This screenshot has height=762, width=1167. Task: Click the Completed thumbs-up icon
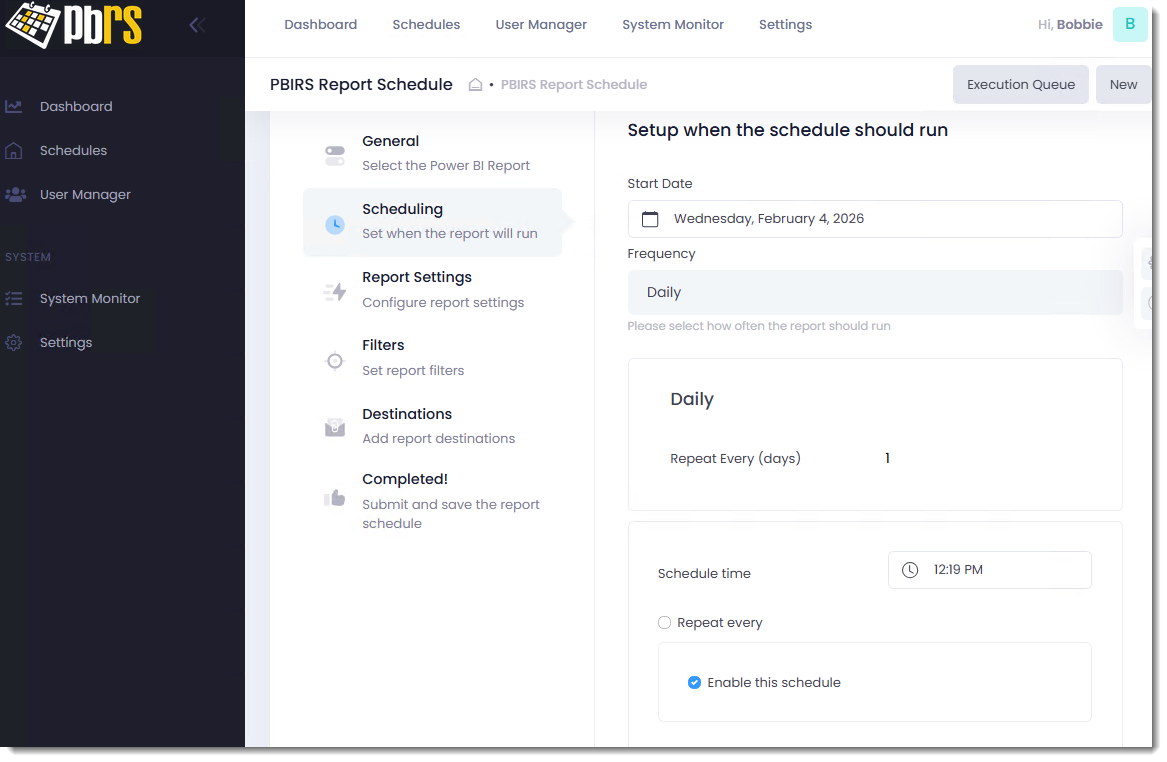(335, 497)
